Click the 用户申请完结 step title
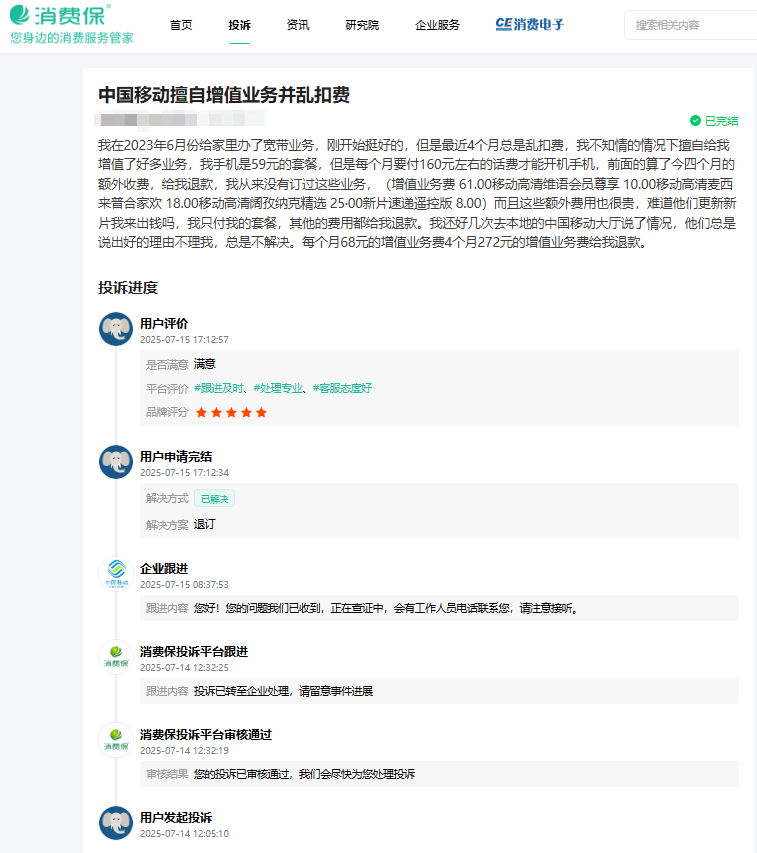Viewport: 757px width, 853px height. 176,457
